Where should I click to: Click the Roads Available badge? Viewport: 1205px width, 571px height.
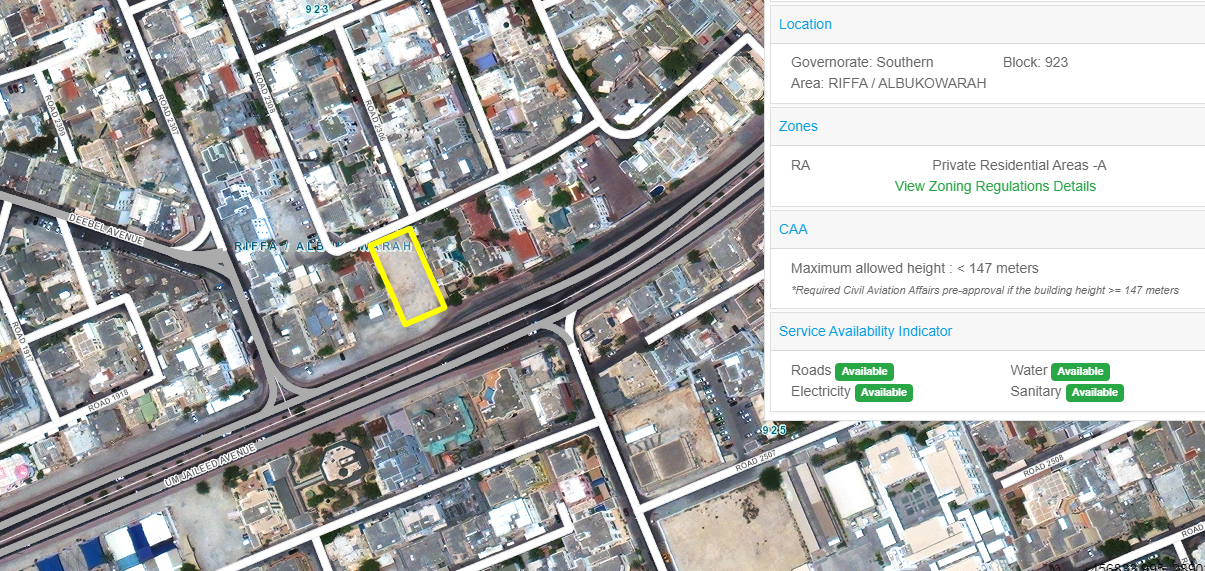click(864, 371)
